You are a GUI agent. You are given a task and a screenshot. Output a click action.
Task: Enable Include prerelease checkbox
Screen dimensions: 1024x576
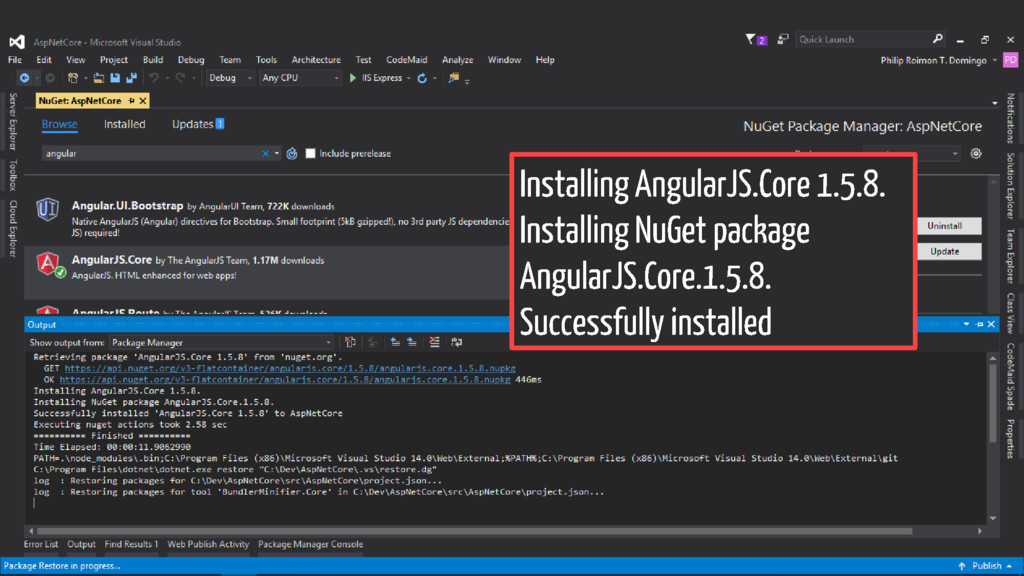(310, 153)
